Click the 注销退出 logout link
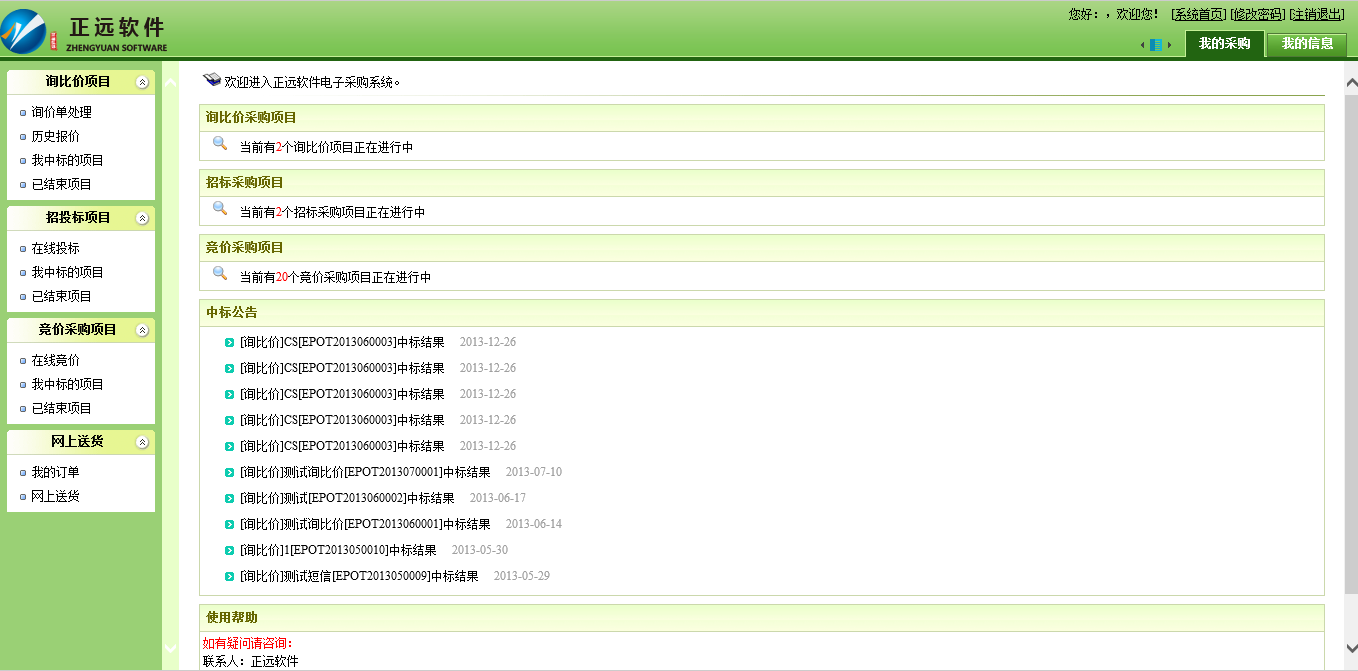This screenshot has width=1358, height=671. (1317, 14)
